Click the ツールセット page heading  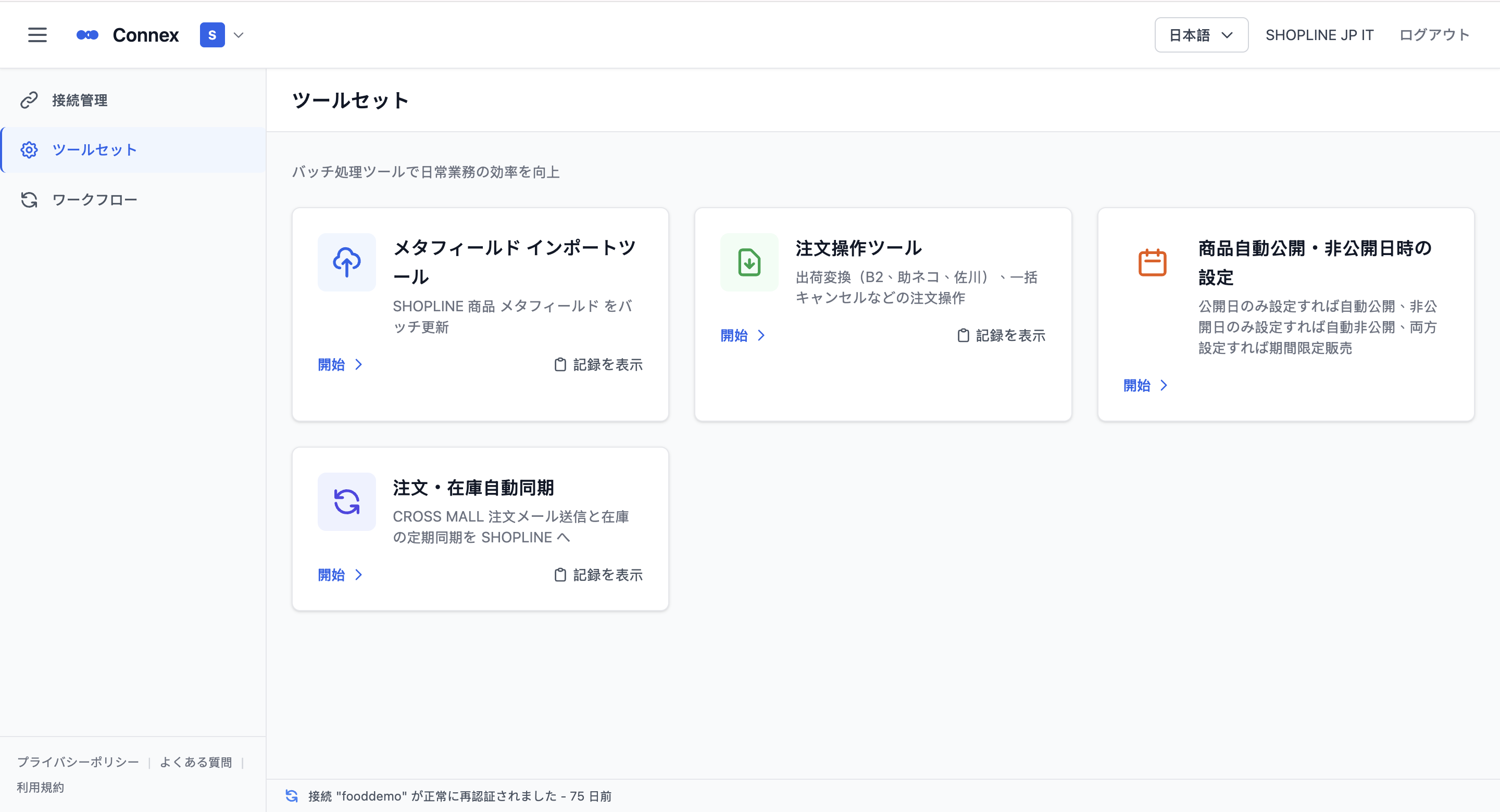pos(351,100)
